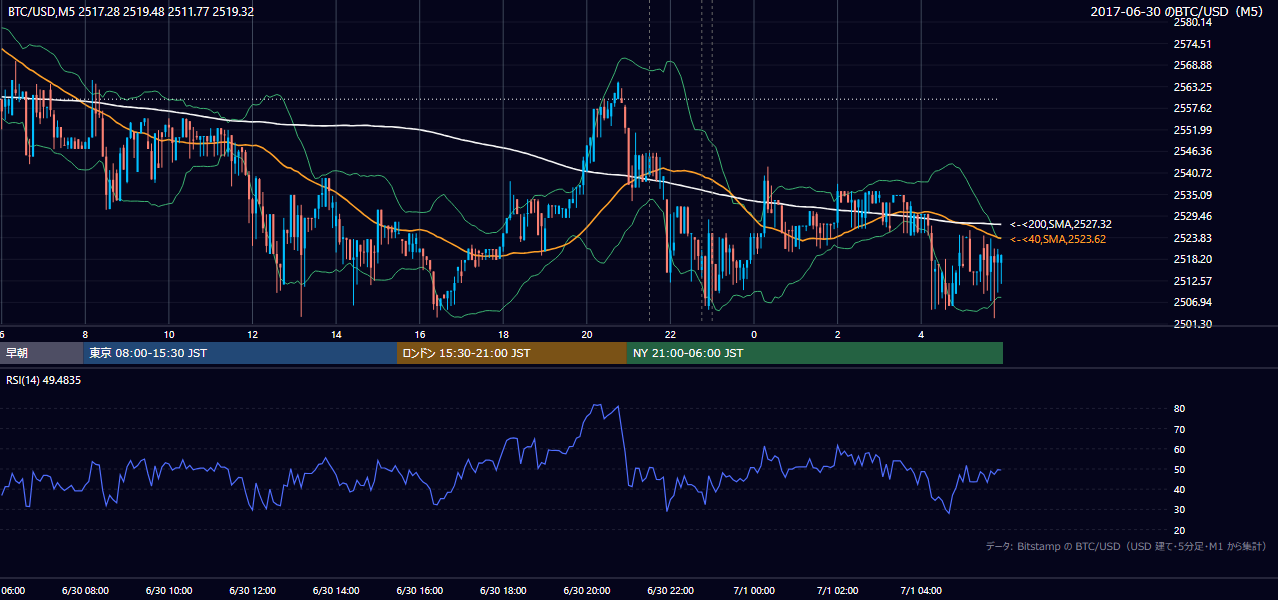Click hour label 14 under the candlestick chart
Viewport: 1278px width, 600px height.
click(337, 334)
